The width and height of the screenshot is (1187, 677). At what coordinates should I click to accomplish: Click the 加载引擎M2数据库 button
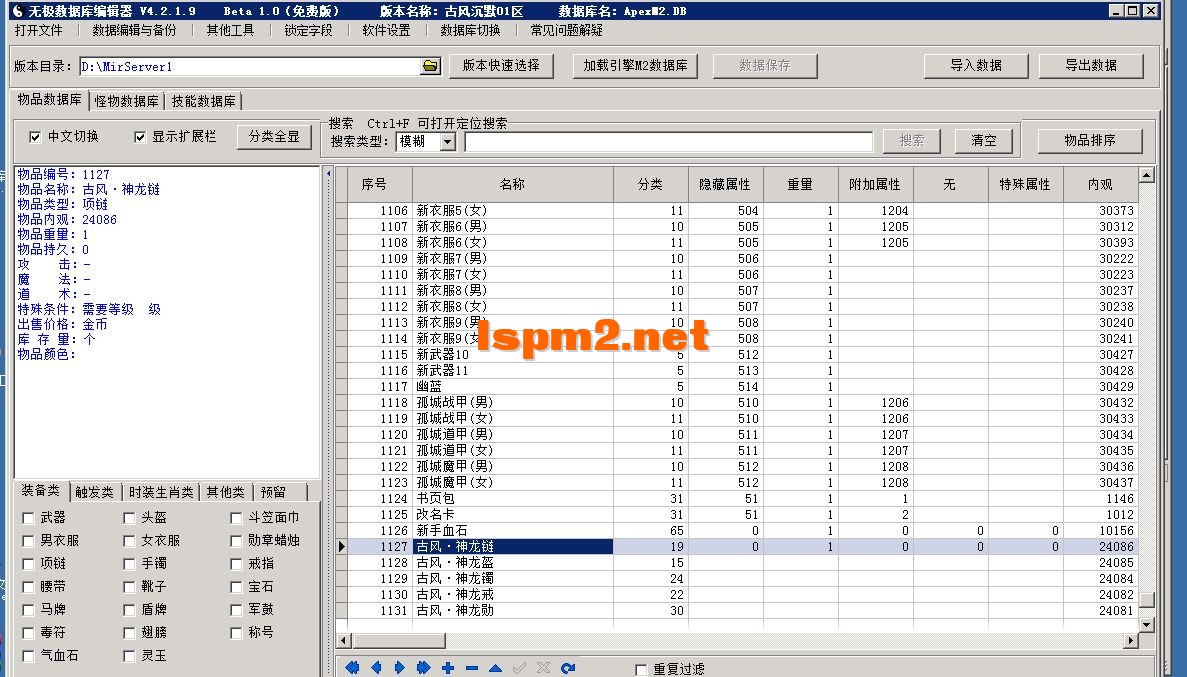tap(635, 66)
